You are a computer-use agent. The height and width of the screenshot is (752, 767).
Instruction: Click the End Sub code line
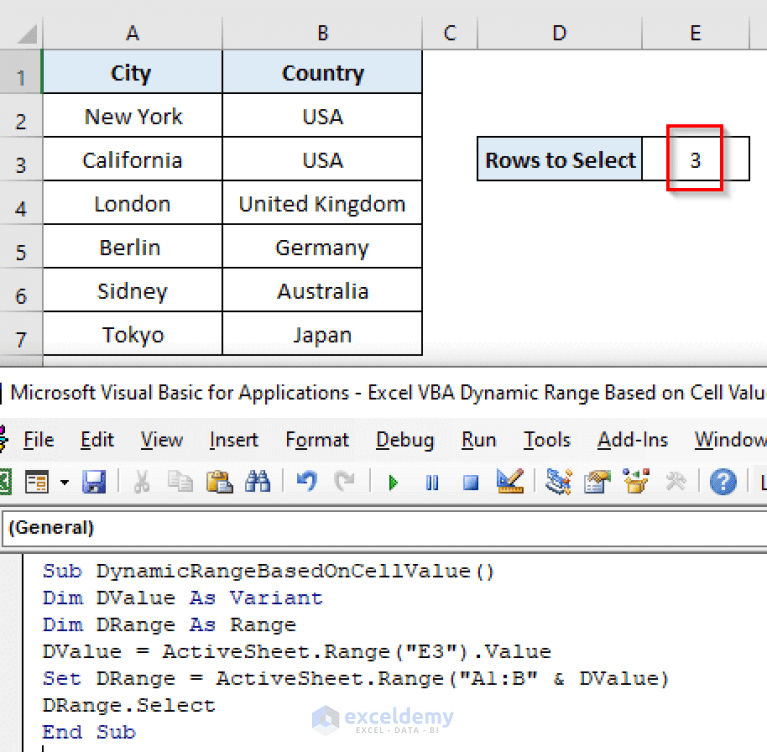pos(89,732)
